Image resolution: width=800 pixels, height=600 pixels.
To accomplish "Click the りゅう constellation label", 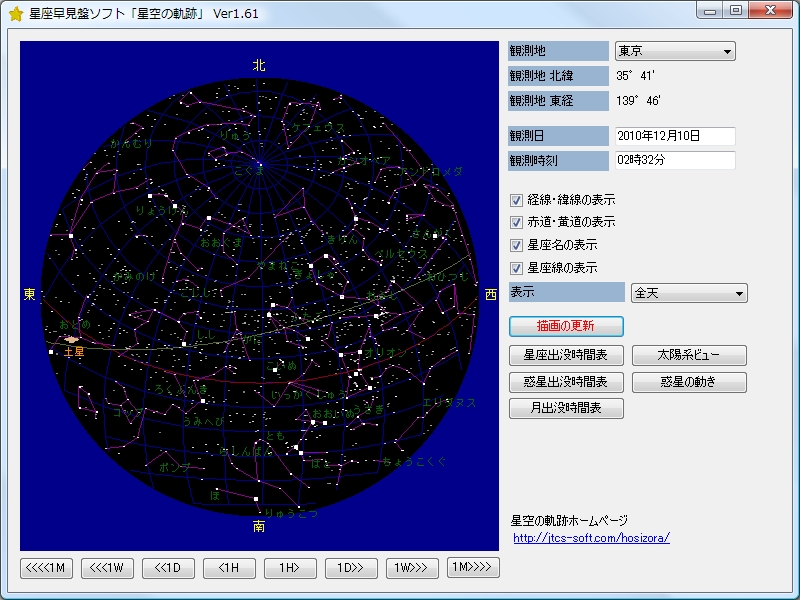I will (x=236, y=136).
